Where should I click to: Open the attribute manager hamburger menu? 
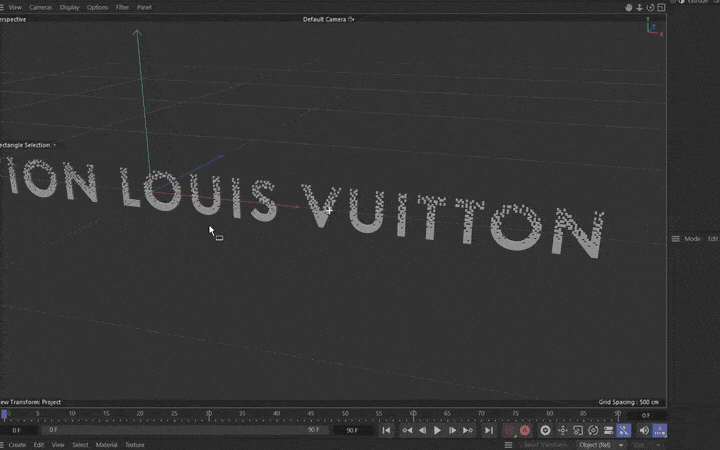(675, 239)
